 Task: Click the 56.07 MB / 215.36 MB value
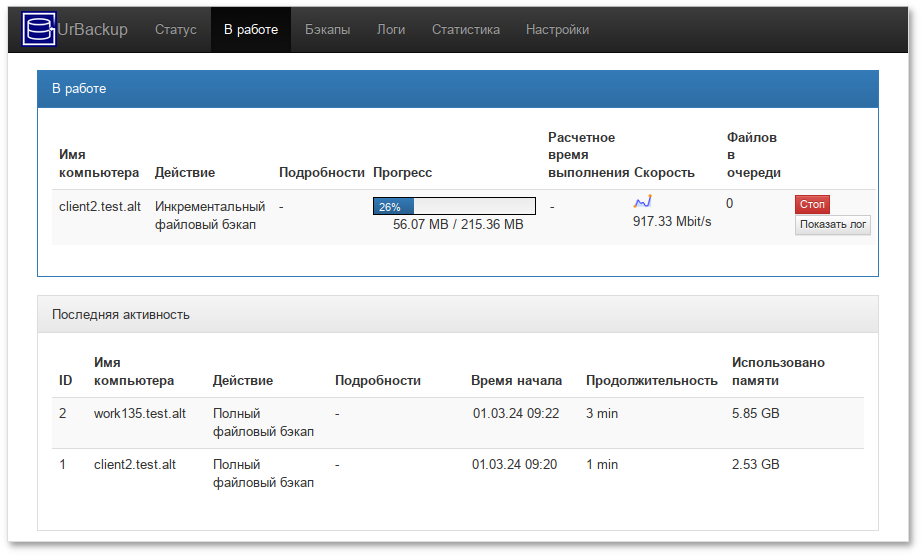(458, 225)
